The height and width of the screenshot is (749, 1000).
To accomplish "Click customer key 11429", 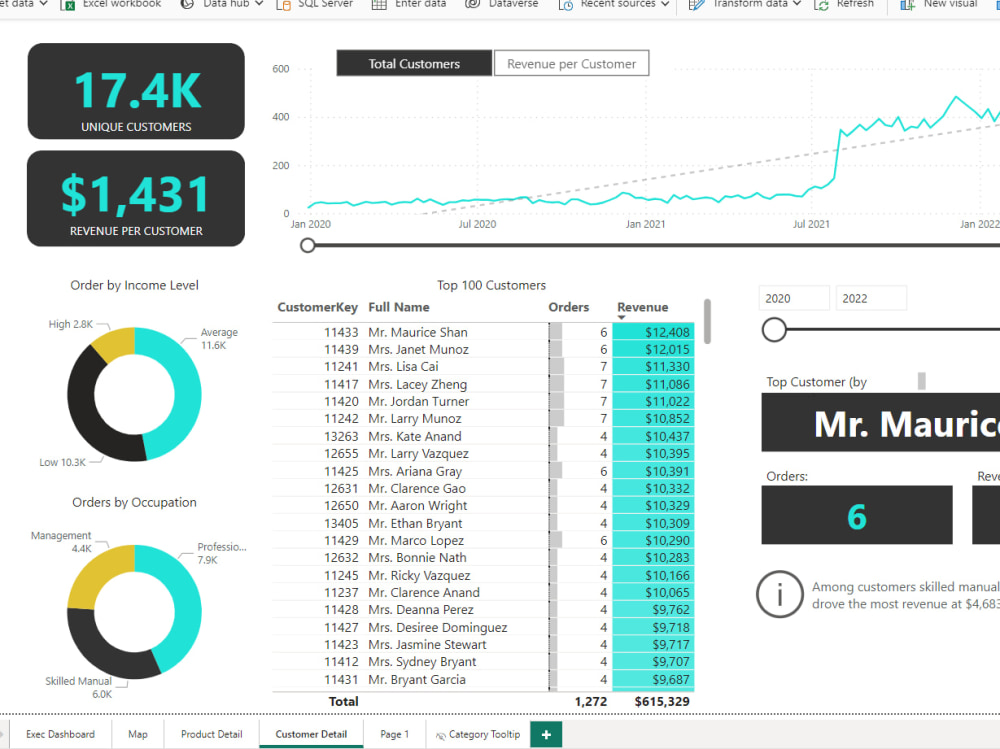I will pos(341,541).
